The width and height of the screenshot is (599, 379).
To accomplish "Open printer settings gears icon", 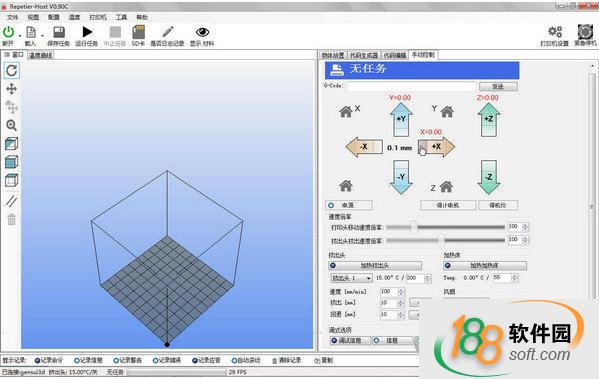I will [555, 32].
